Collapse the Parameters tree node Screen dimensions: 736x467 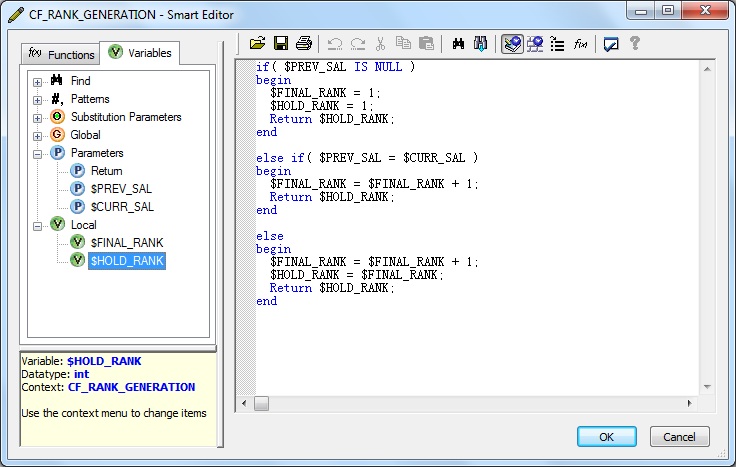pos(38,154)
